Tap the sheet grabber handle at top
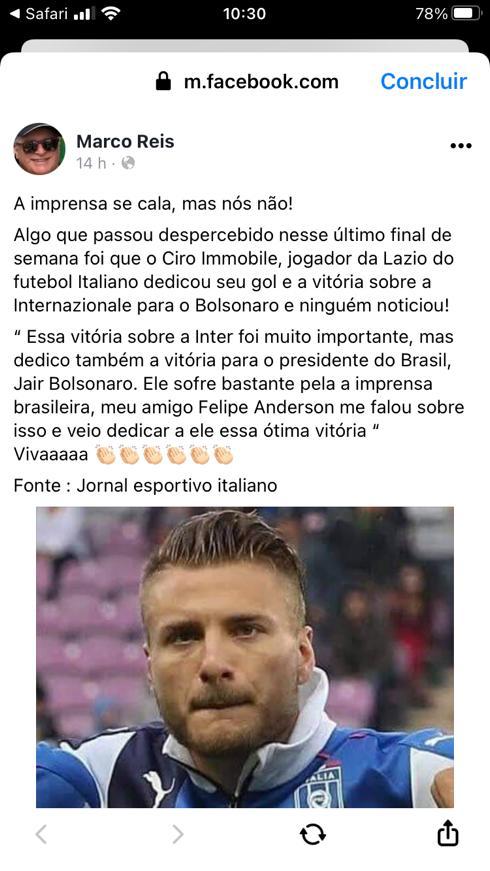Viewport: 490px width, 871px height. coord(245,46)
